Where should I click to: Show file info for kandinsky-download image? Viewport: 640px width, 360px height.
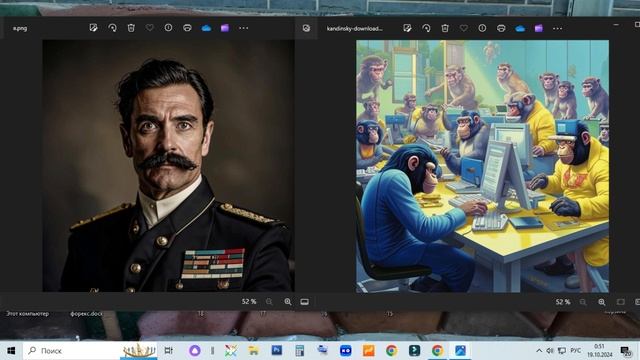click(482, 28)
